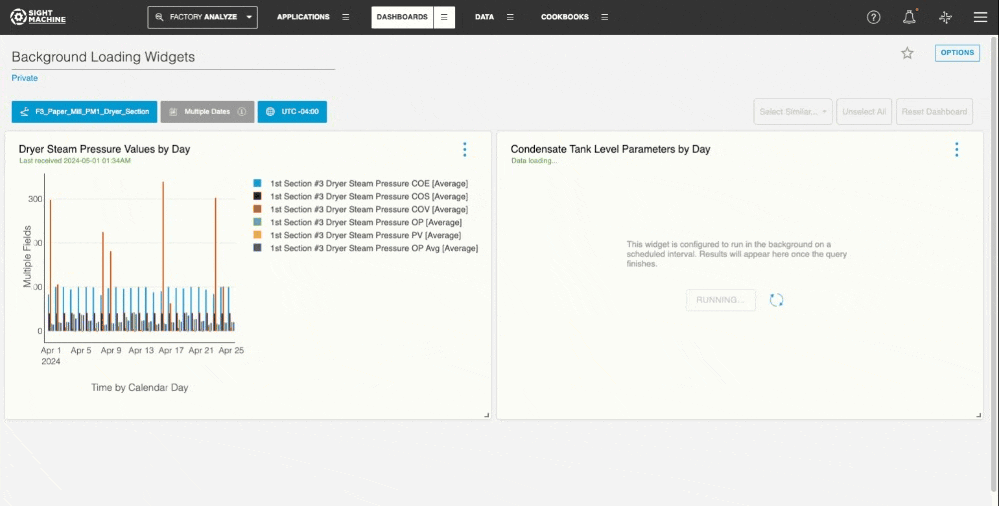999x506 pixels.
Task: Expand the Cookbooks list icon
Action: click(605, 17)
